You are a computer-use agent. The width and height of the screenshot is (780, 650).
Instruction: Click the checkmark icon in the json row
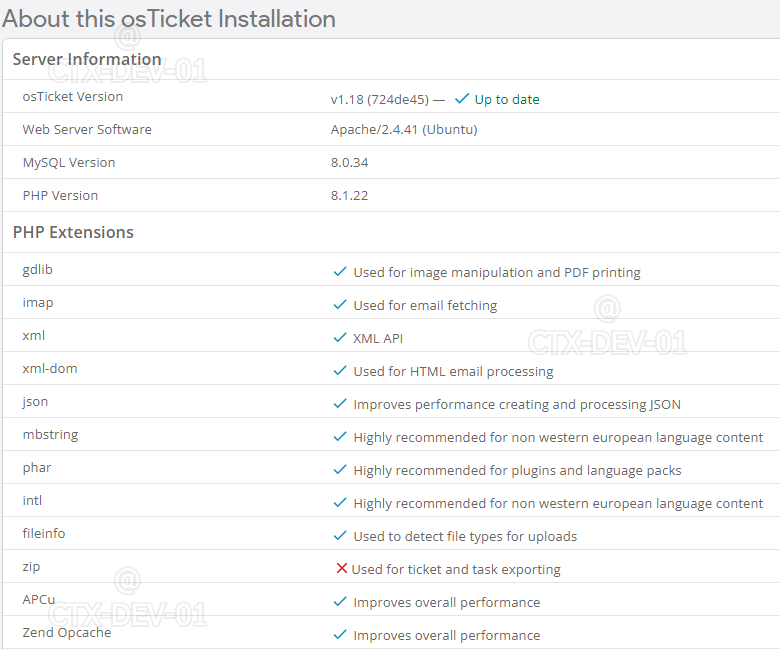click(340, 403)
